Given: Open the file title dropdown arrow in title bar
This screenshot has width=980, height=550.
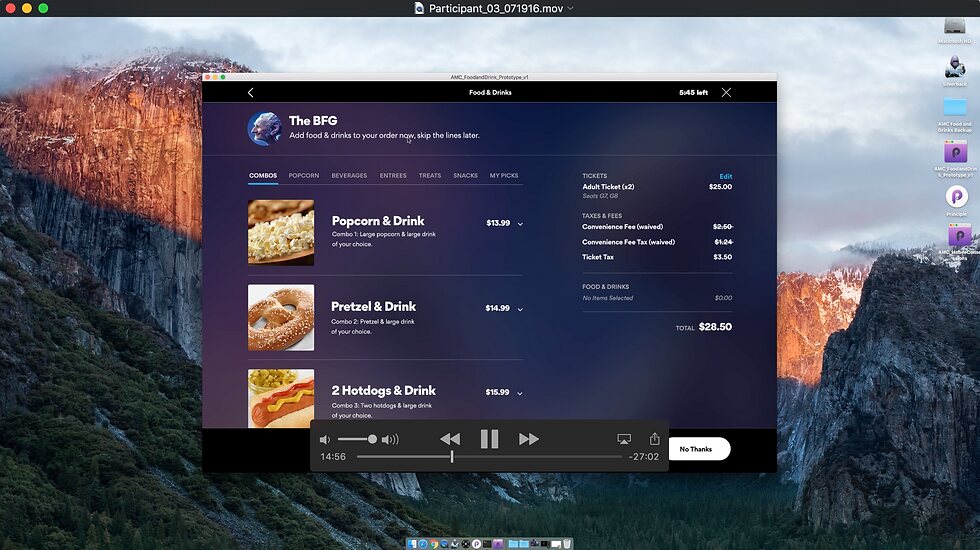Looking at the screenshot, I should coord(570,8).
